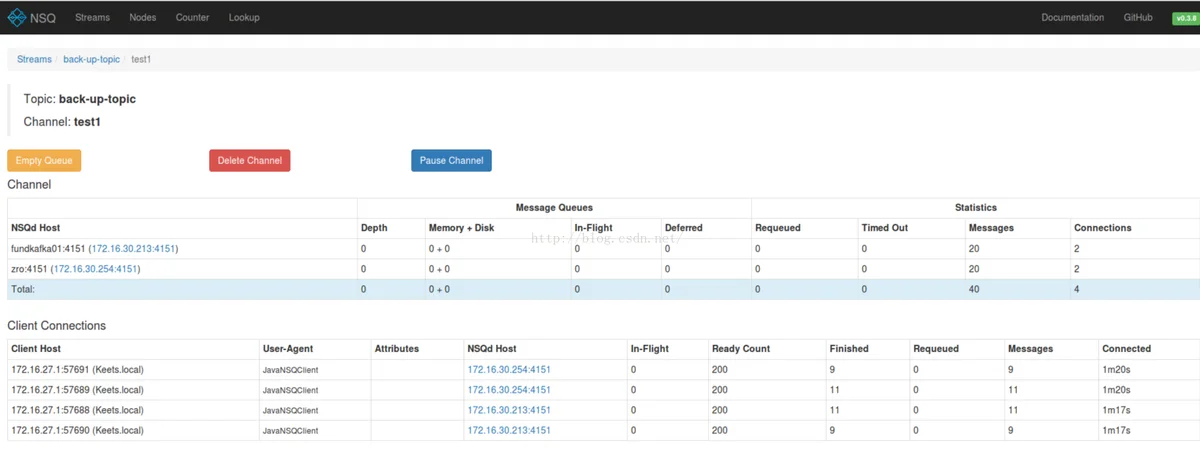Visit the GitHub link
This screenshot has width=1200, height=461.
point(1138,17)
